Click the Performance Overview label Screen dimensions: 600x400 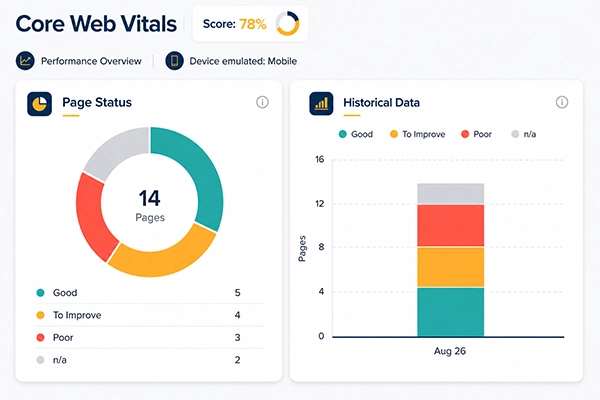pyautogui.click(x=91, y=61)
